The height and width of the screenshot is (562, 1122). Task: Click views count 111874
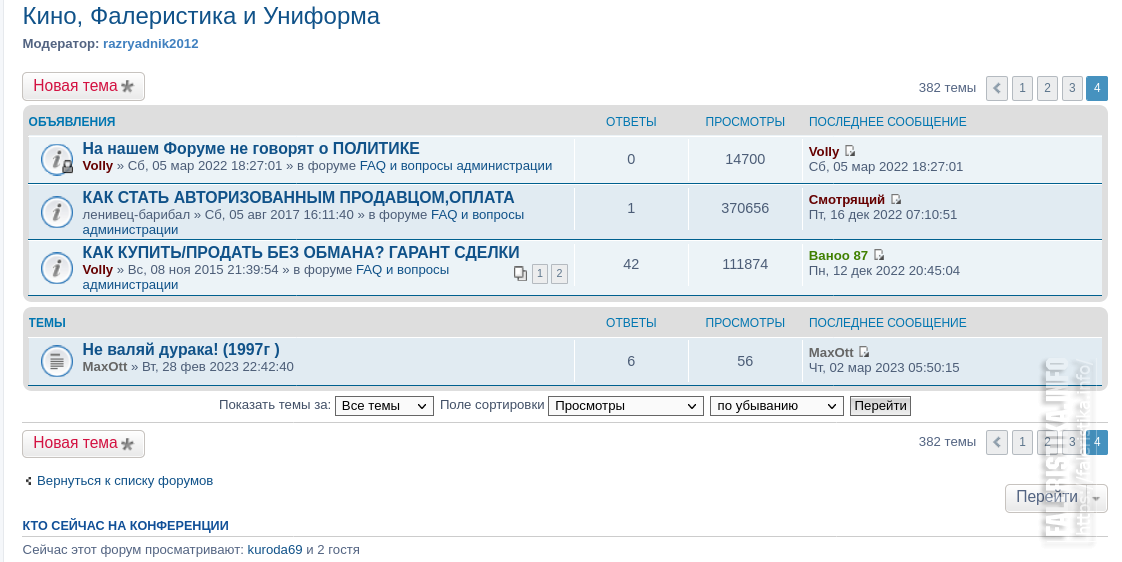coord(745,264)
